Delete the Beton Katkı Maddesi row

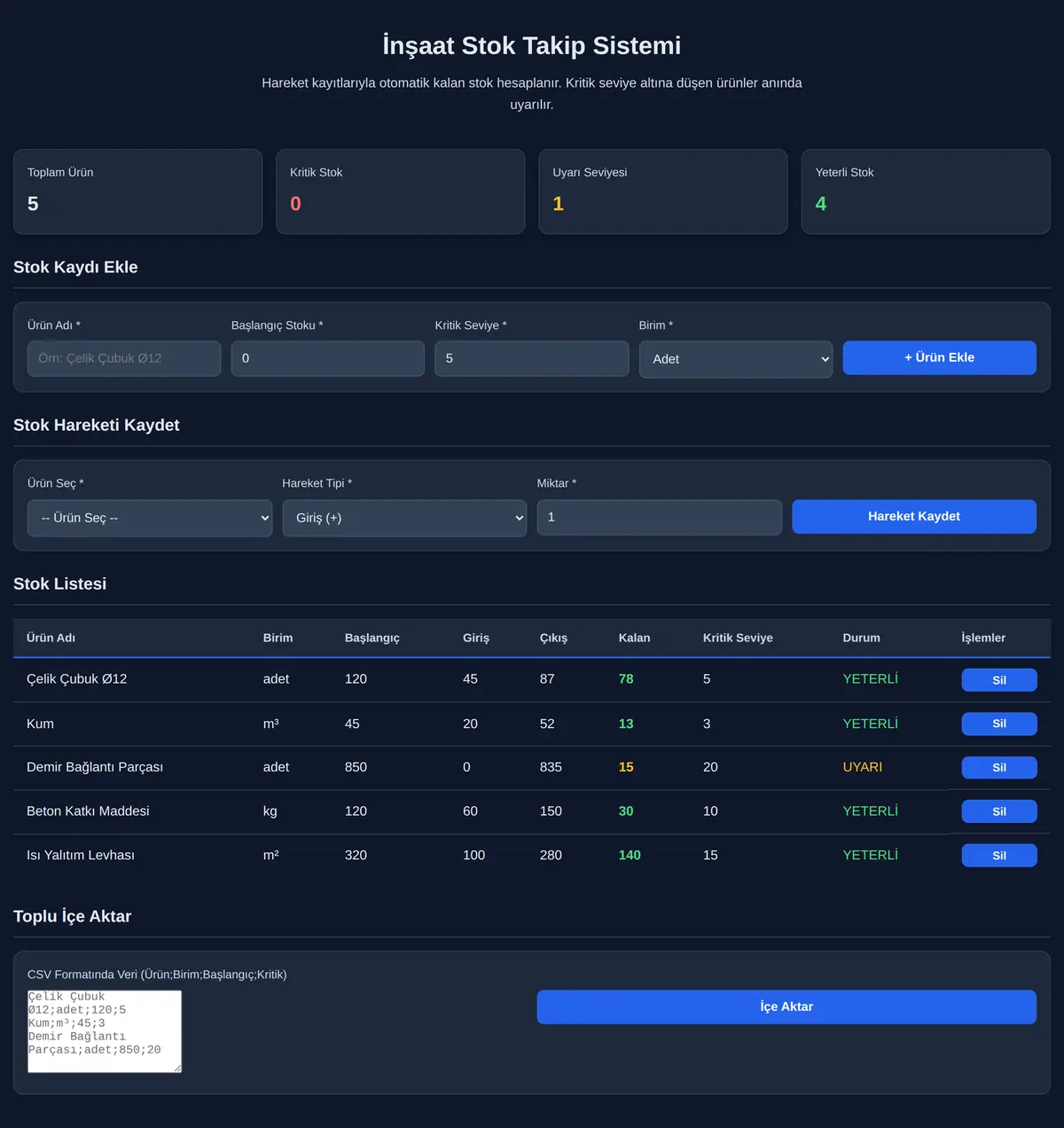pos(999,811)
